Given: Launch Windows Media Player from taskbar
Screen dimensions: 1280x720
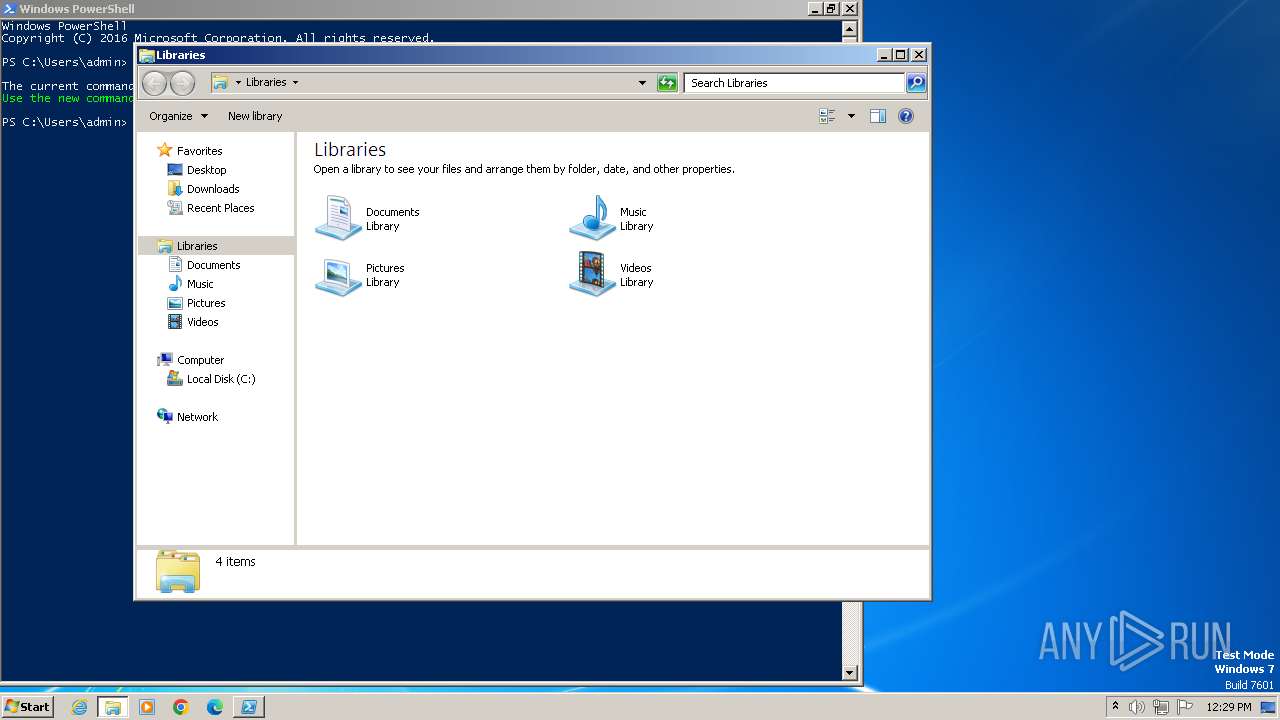Looking at the screenshot, I should pos(147,707).
